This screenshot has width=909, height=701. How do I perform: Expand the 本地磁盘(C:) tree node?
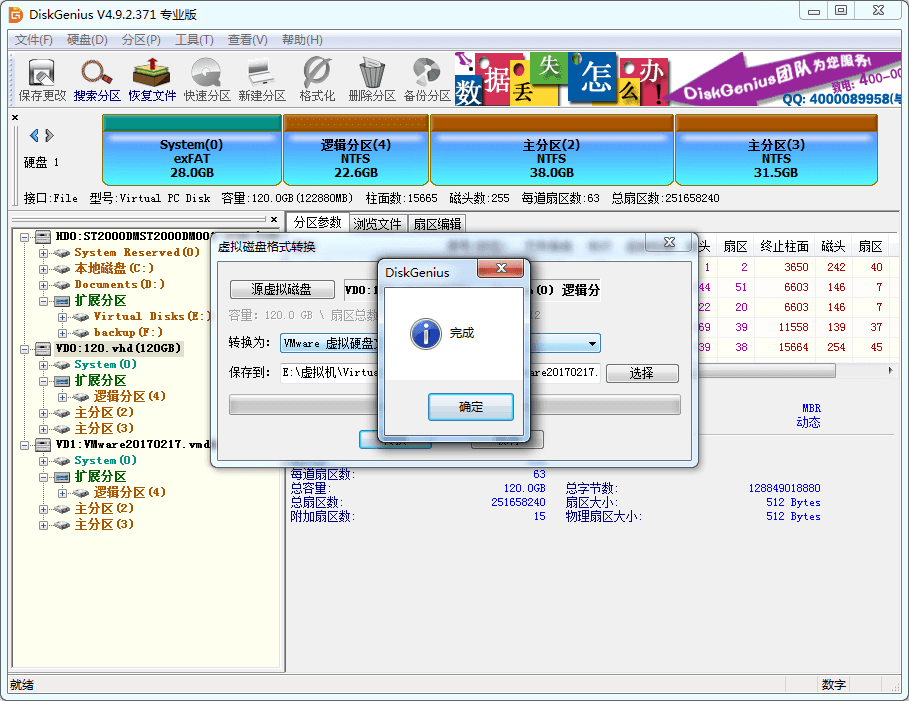pyautogui.click(x=44, y=268)
